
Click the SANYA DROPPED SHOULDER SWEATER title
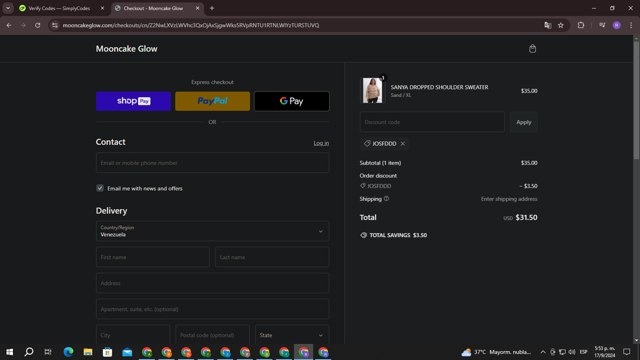coord(439,87)
